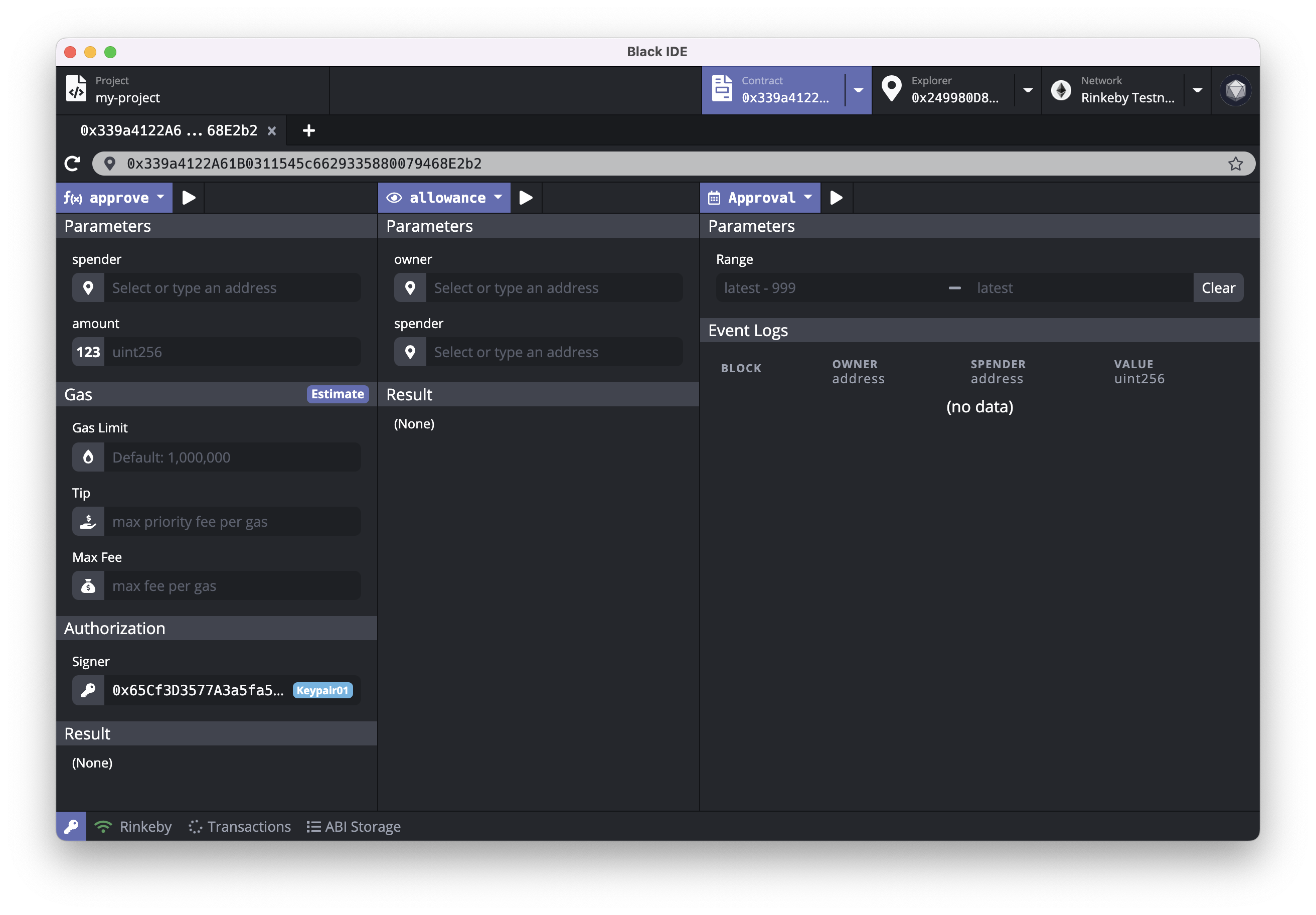Close the 0x339a4122A6 contract tab

[x=272, y=131]
